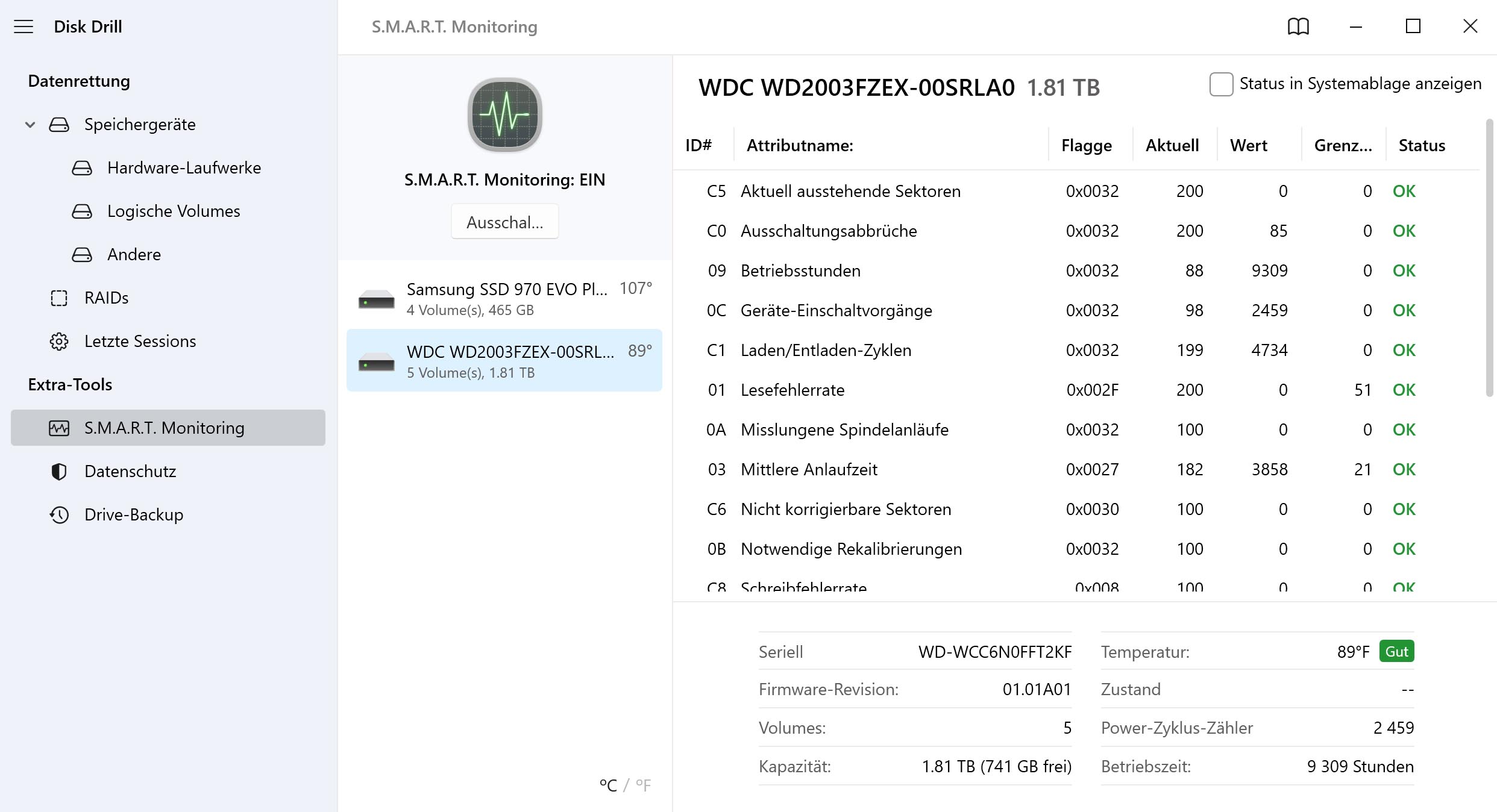Select Samsung SSD 970 EVO drive entry
This screenshot has width=1497, height=812.
504,299
